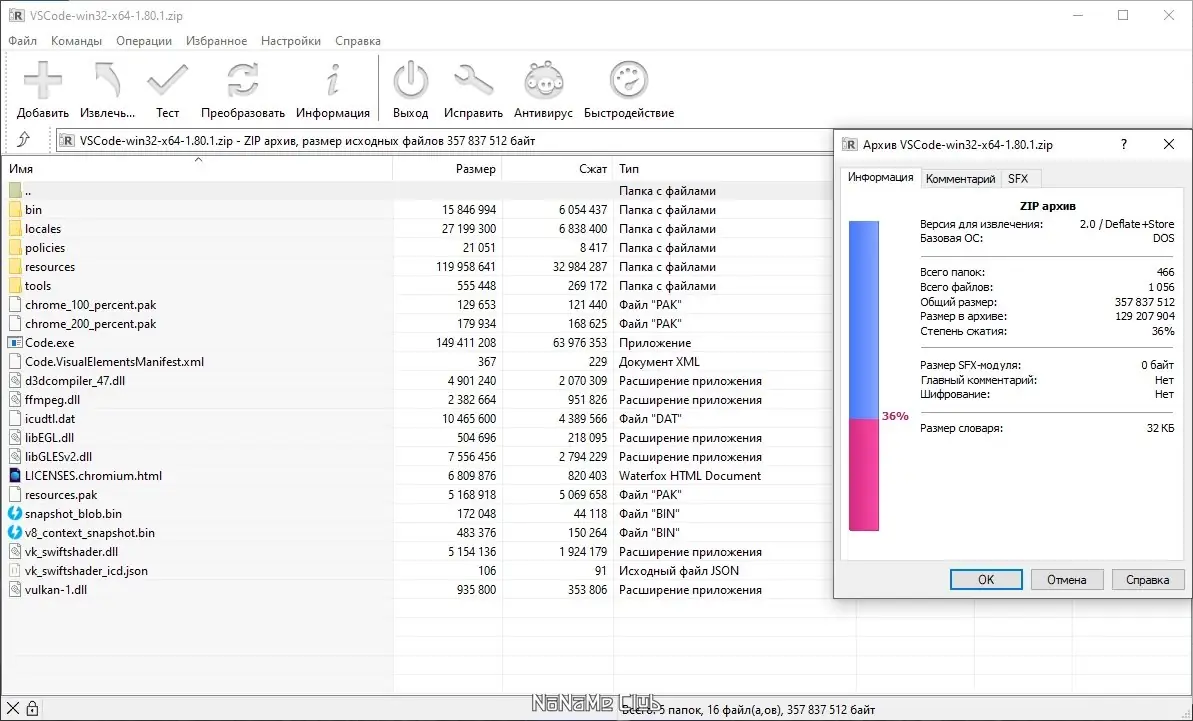Screen dimensions: 1193x721
Task: Click the Добавить (Add) toolbar icon
Action: (x=43, y=80)
